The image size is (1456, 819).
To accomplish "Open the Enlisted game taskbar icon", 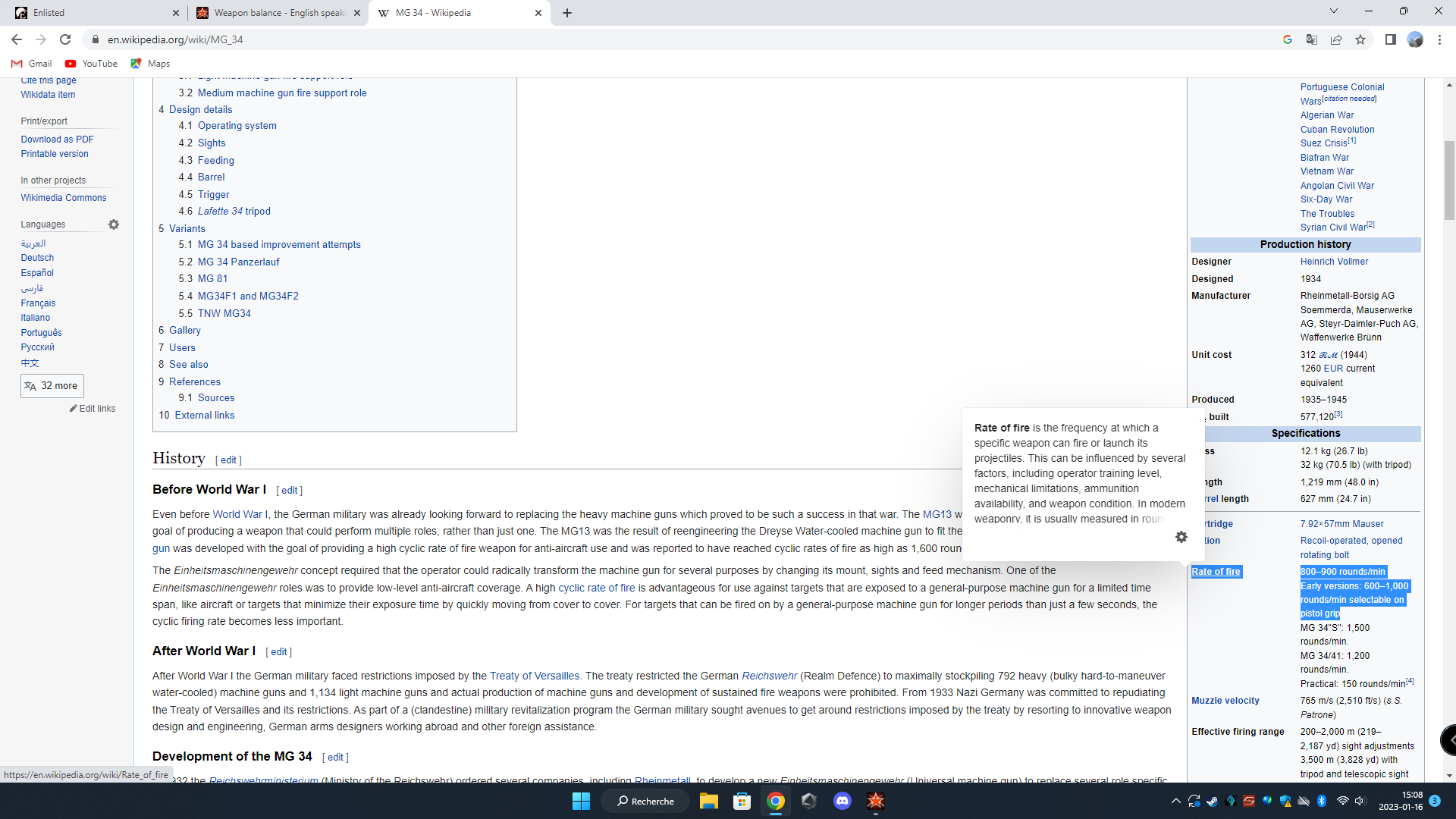I will [x=875, y=801].
